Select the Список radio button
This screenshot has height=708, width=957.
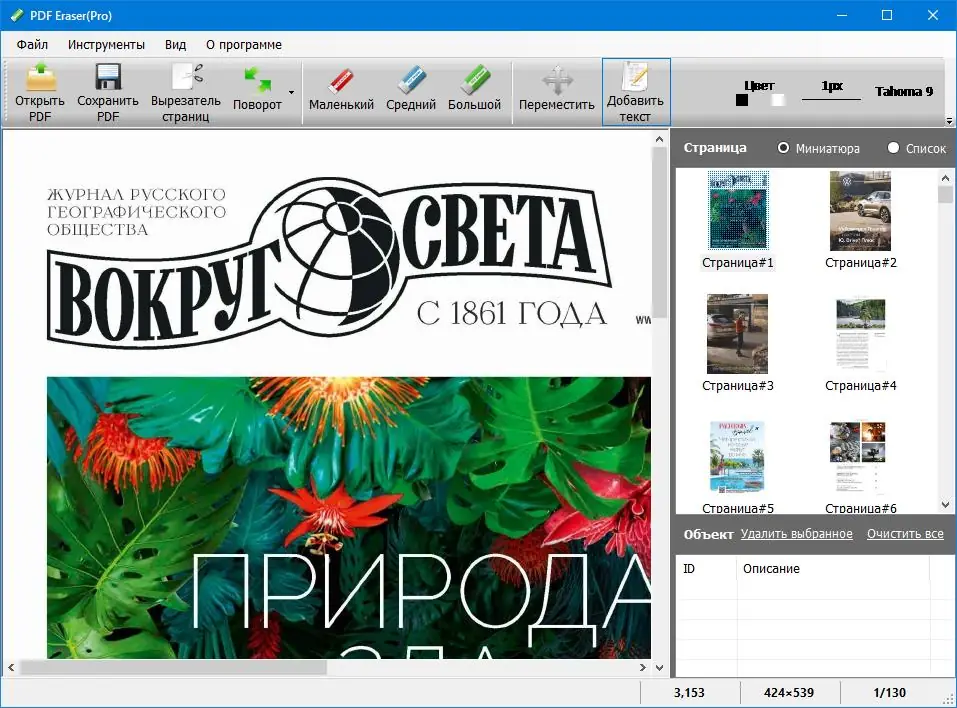point(893,148)
